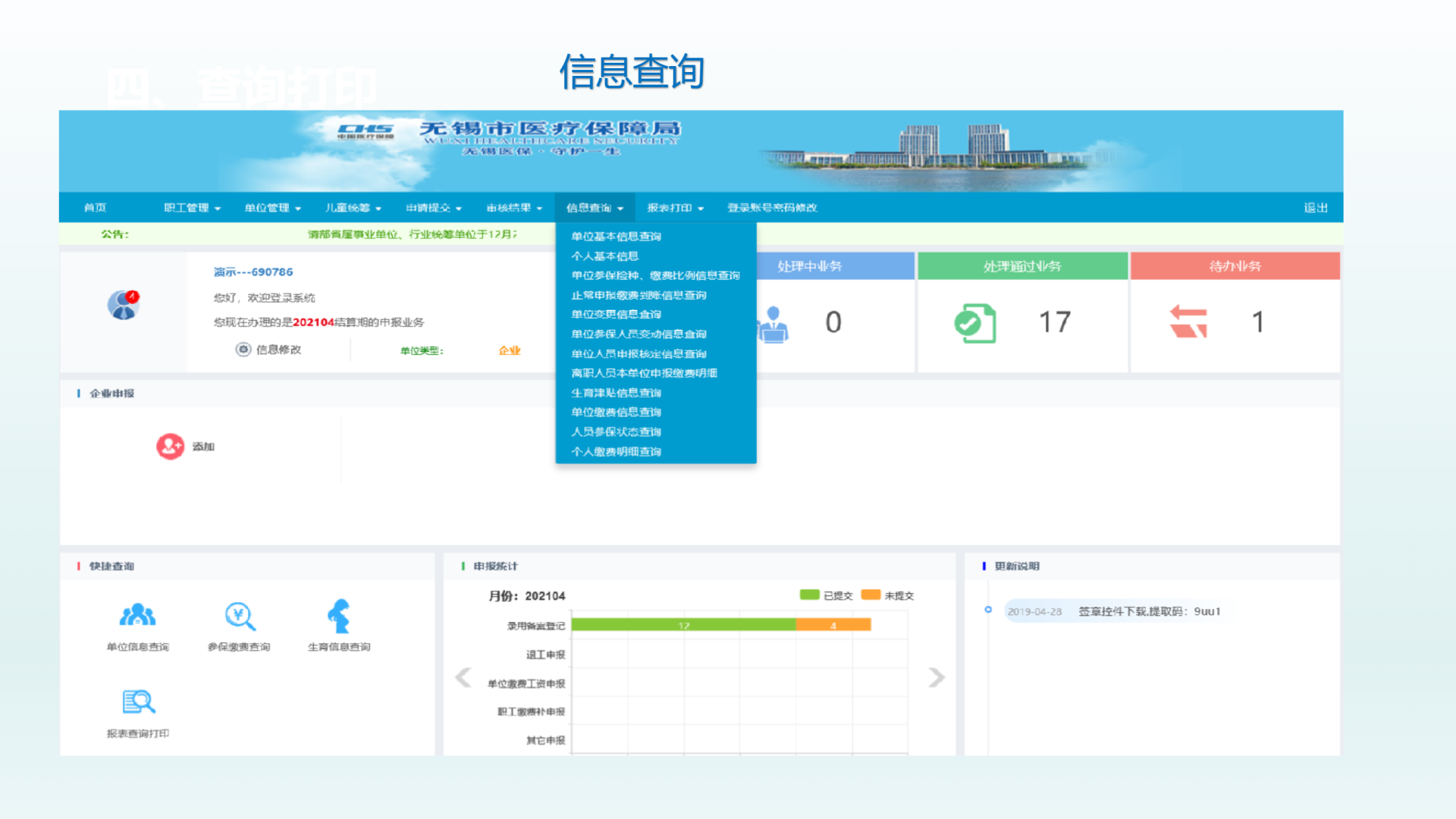Select 个人缴费明细查询 menu entry
The width and height of the screenshot is (1456, 819).
coord(616,452)
